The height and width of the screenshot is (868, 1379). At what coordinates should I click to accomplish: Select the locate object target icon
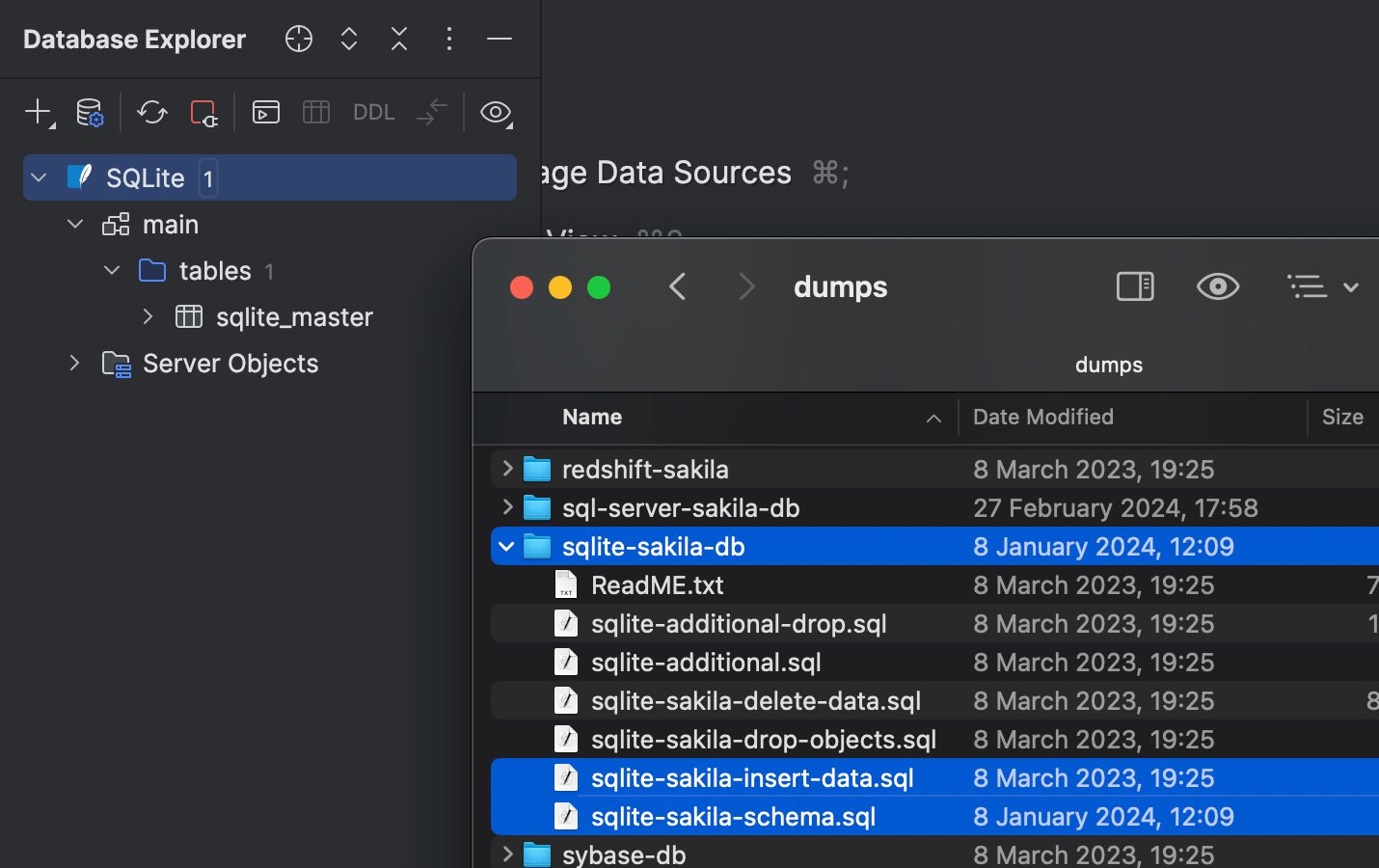pos(298,39)
